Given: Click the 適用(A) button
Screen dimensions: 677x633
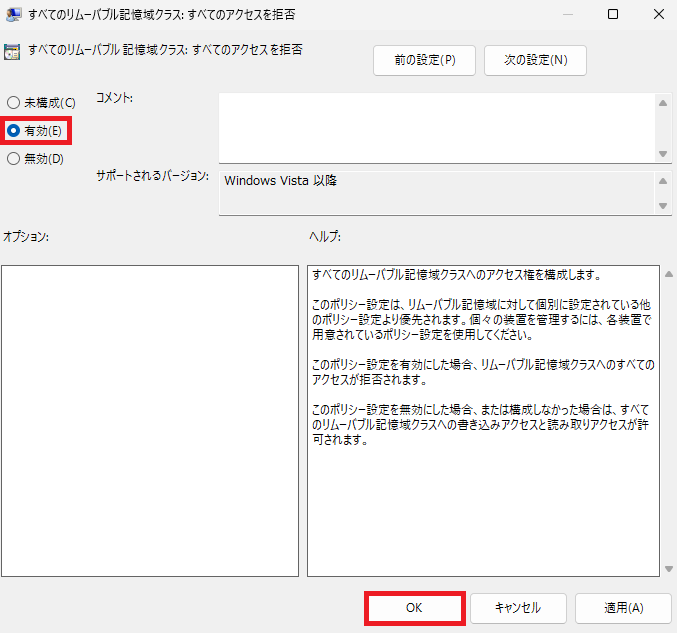Looking at the screenshot, I should 623,608.
